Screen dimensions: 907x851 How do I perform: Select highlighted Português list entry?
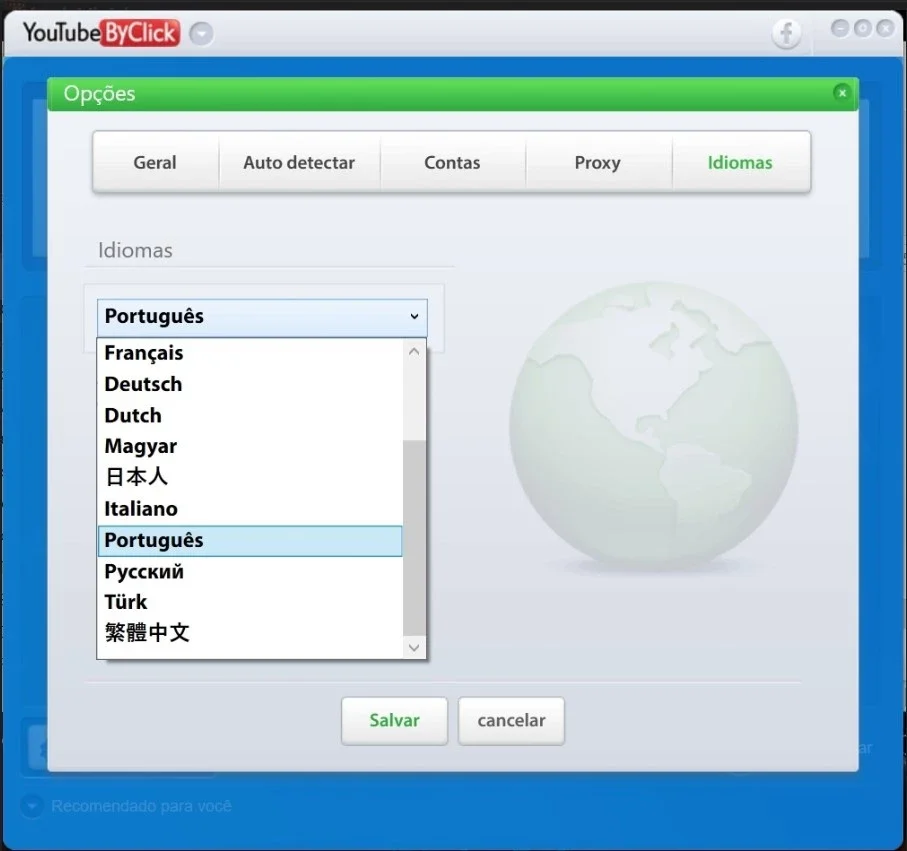pos(250,541)
